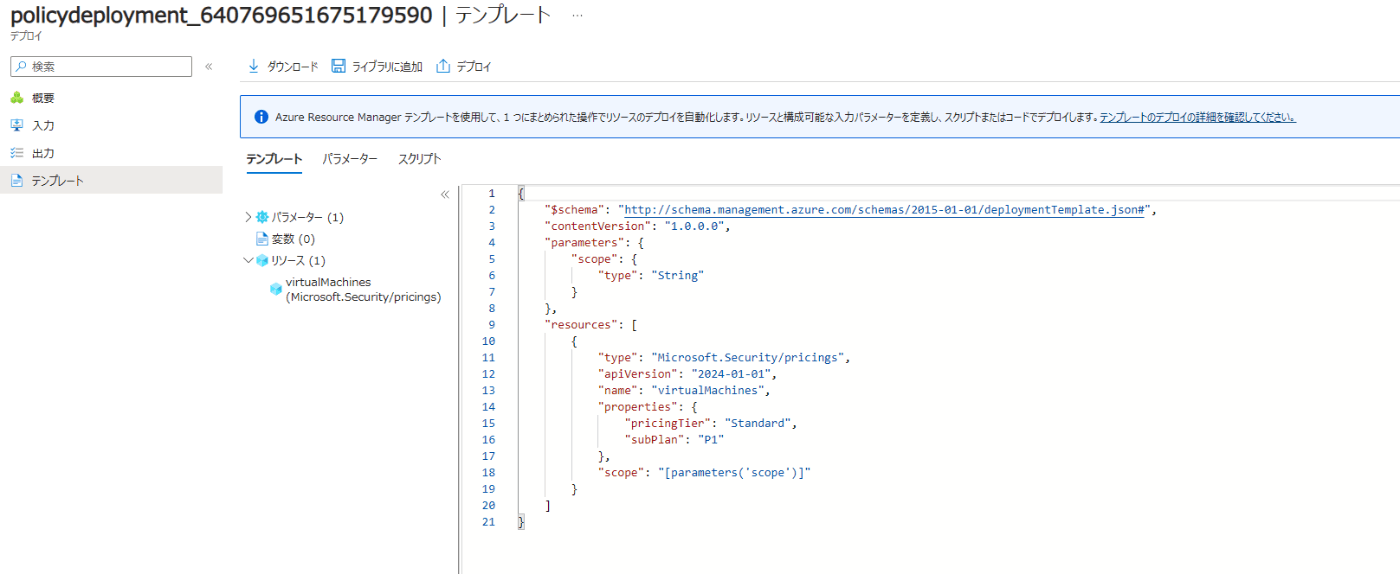The height and width of the screenshot is (574, 1400).
Task: Click the download arrow icon
Action: tap(253, 66)
